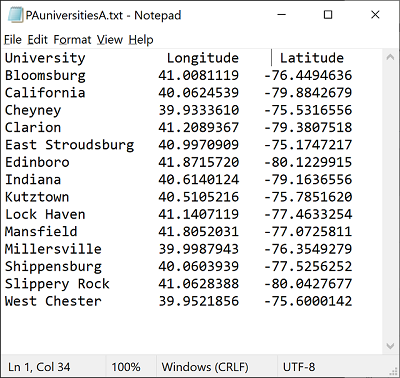Click value -77.5256252
400x378 pixels.
(308, 266)
